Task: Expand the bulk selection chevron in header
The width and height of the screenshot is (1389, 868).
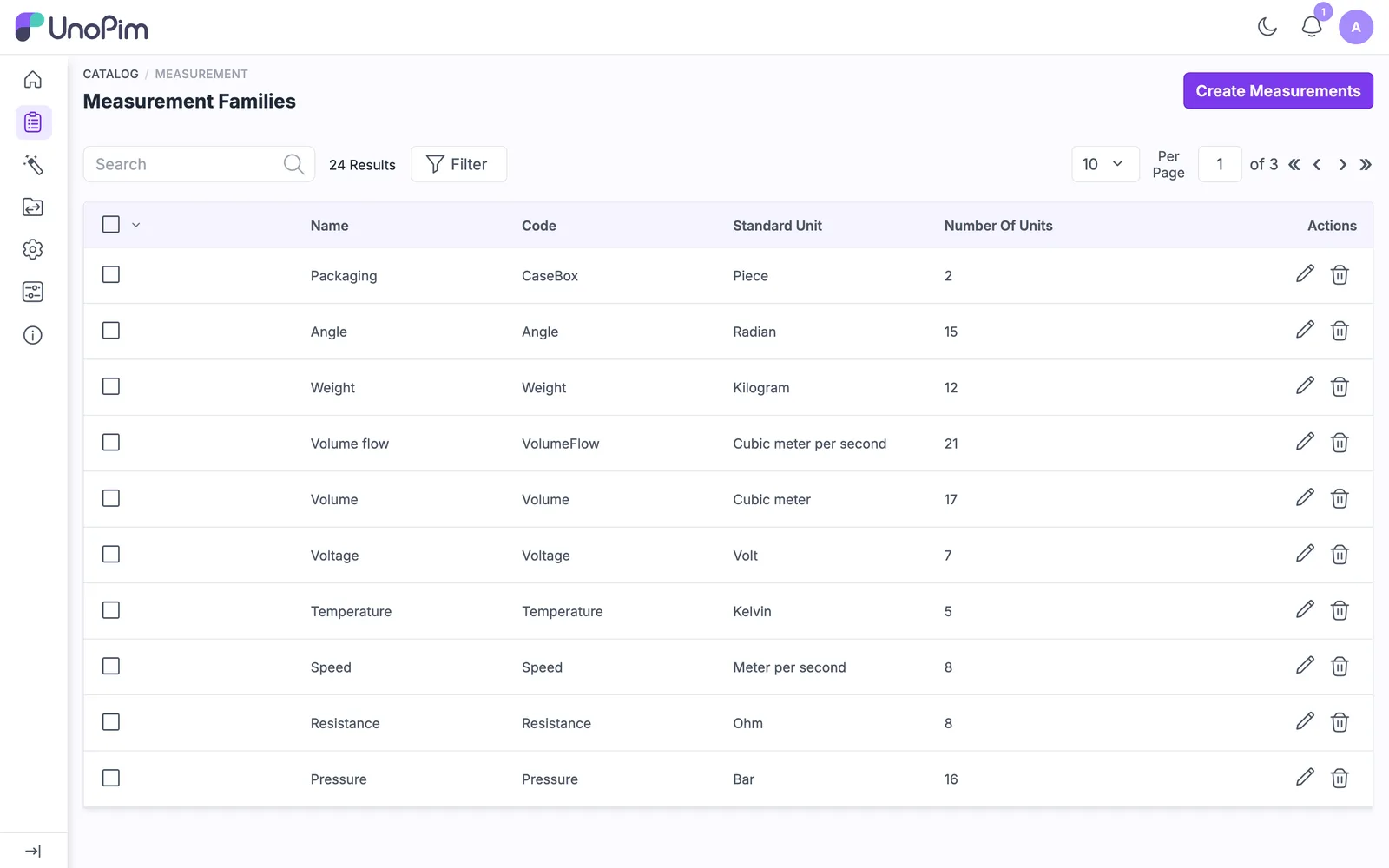Action: (136, 225)
